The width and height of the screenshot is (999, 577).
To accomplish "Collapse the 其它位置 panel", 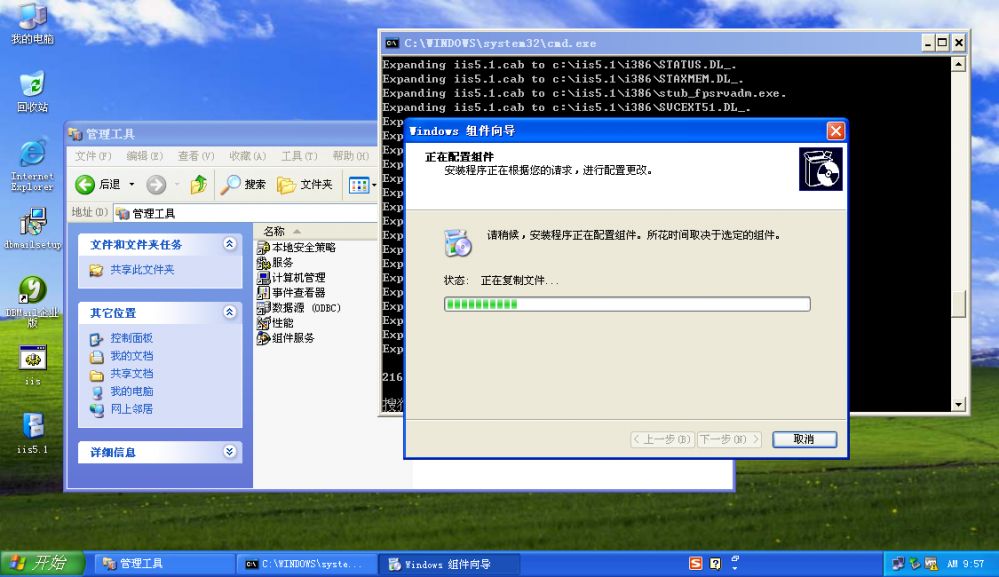I will point(229,312).
